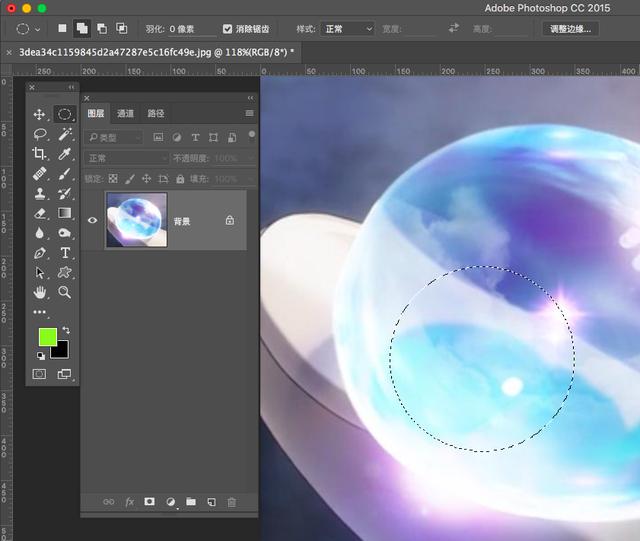The height and width of the screenshot is (541, 640).
Task: Choose New Selection mode
Action: pyautogui.click(x=62, y=28)
